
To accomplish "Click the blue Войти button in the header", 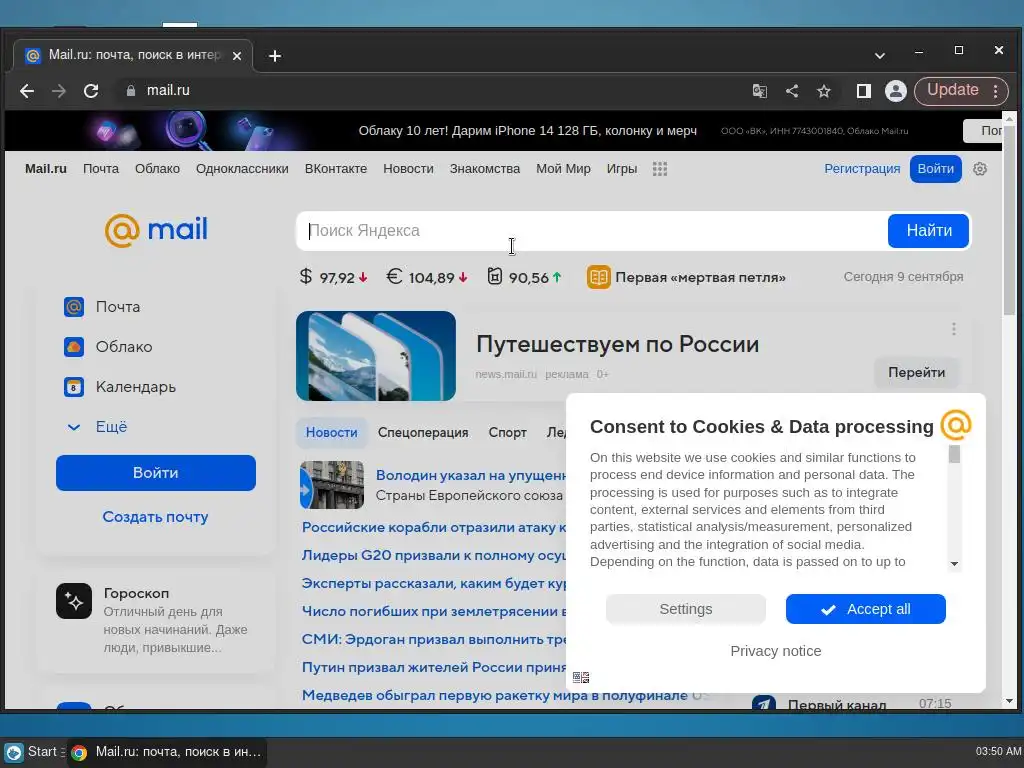I will 935,169.
